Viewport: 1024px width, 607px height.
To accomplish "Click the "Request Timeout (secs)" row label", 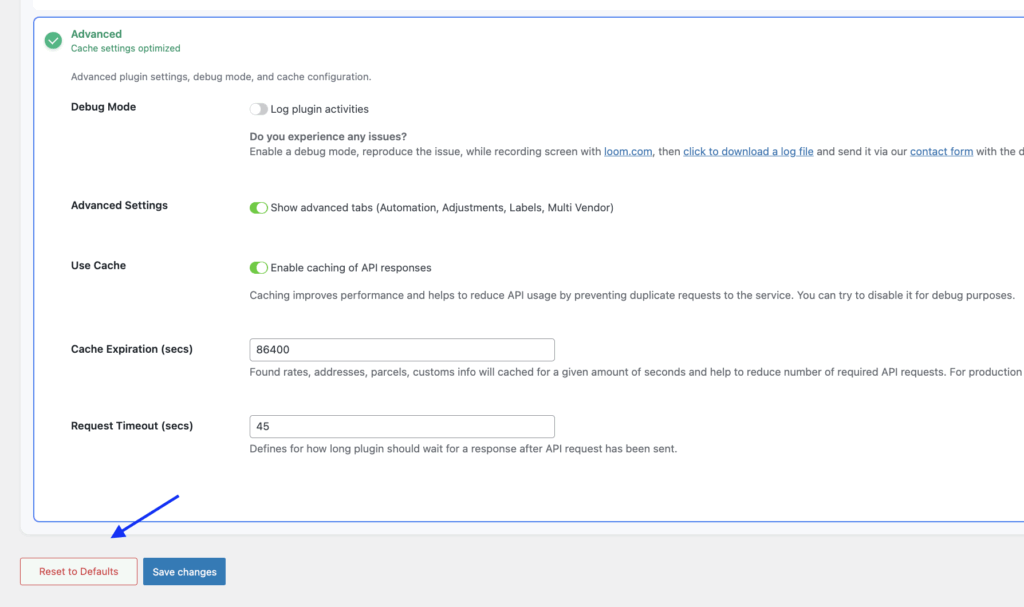I will (131, 426).
